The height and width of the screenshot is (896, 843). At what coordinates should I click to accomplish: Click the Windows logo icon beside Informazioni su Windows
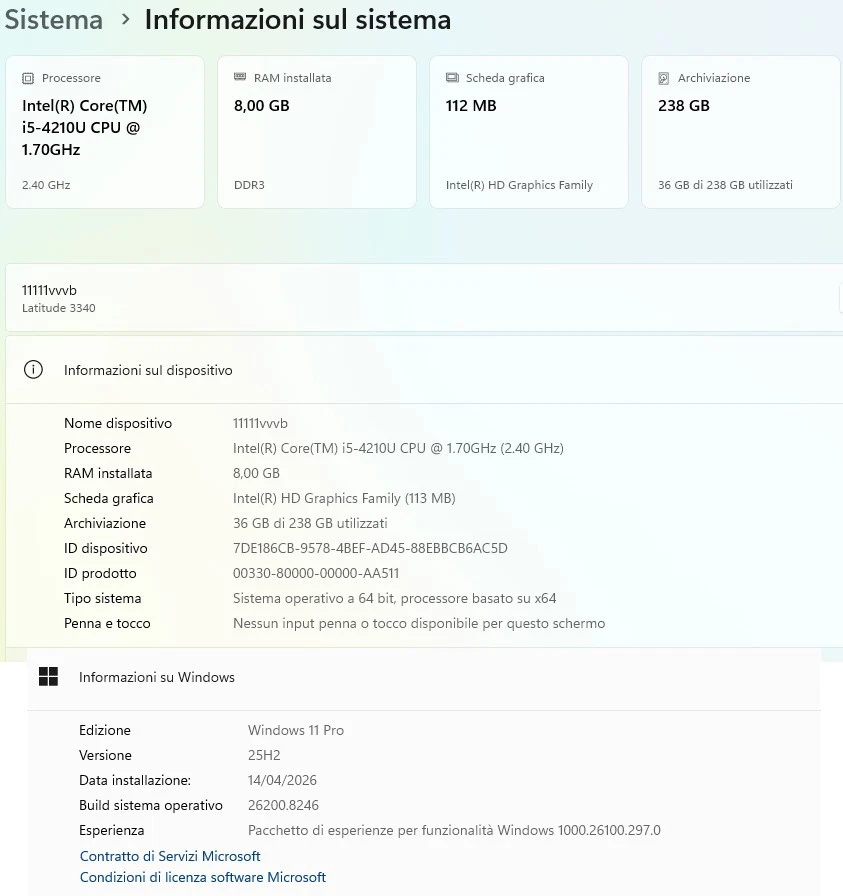click(x=49, y=677)
